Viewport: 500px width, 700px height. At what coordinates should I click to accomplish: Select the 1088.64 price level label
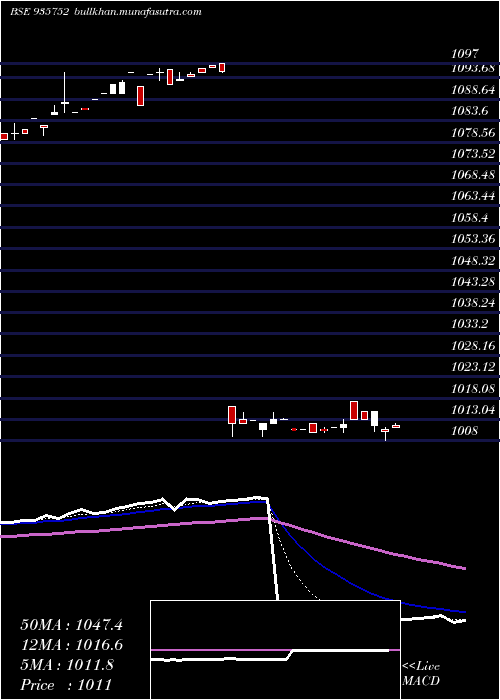473,90
